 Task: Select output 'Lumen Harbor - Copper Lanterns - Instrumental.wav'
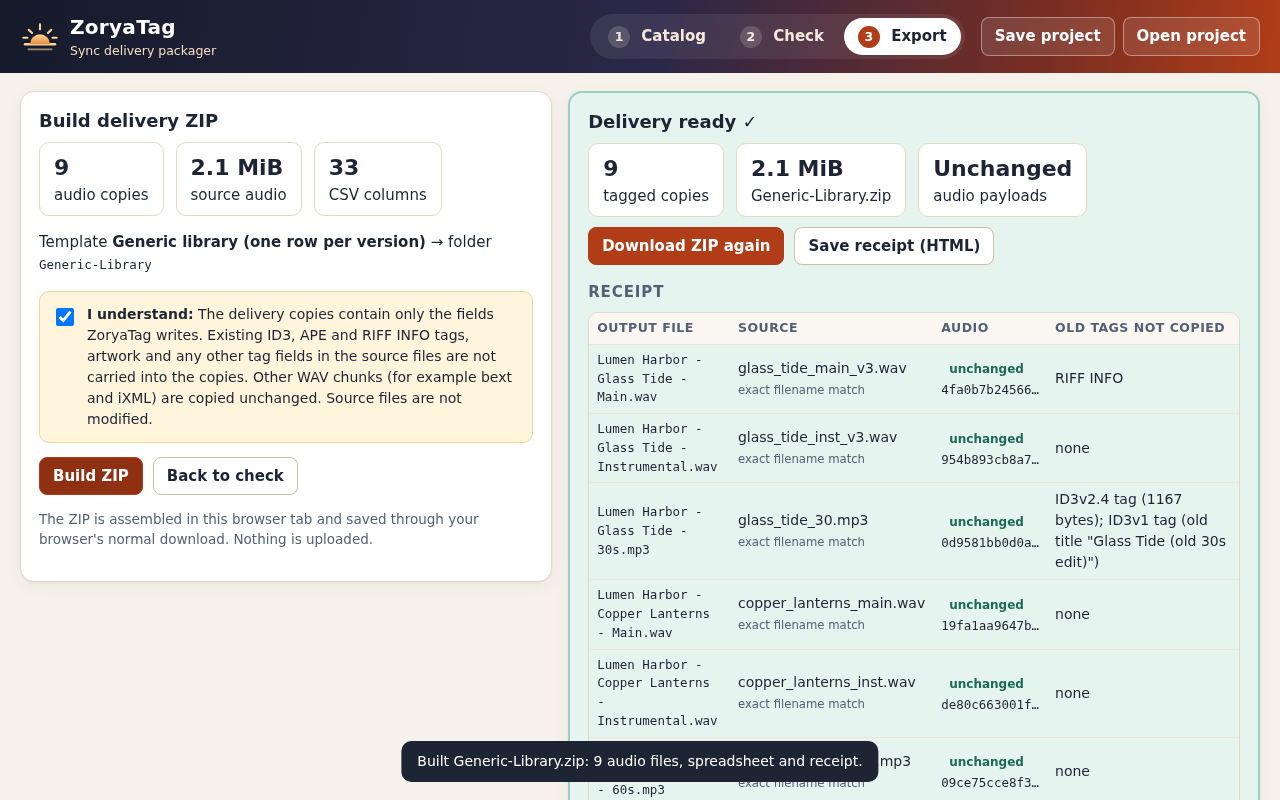point(657,693)
